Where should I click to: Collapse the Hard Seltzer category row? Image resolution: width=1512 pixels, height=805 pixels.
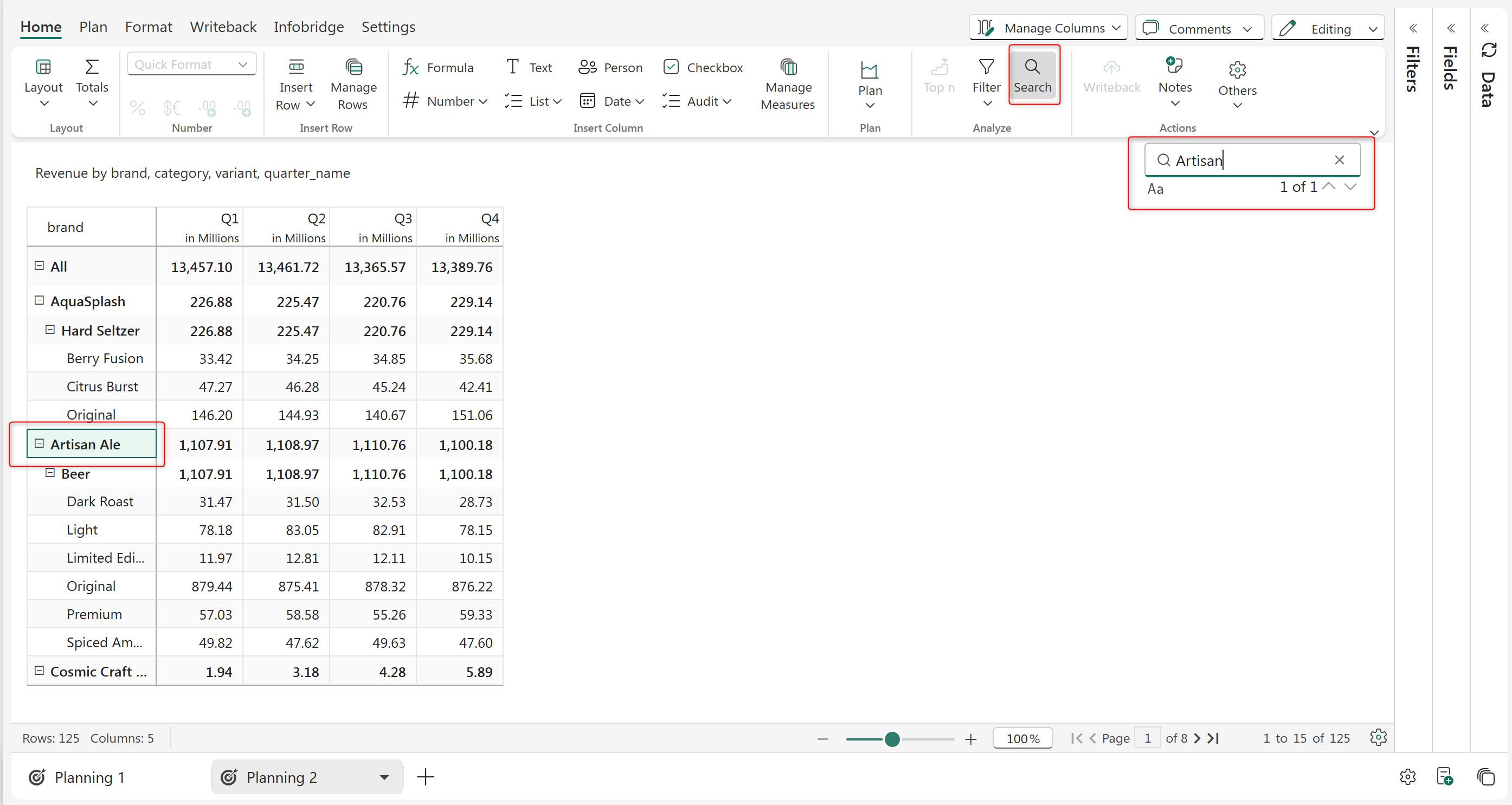[50, 330]
